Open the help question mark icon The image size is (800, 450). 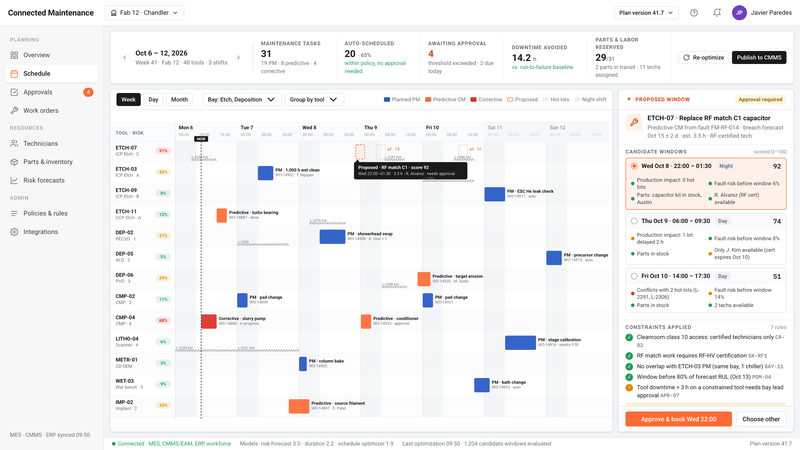[694, 13]
